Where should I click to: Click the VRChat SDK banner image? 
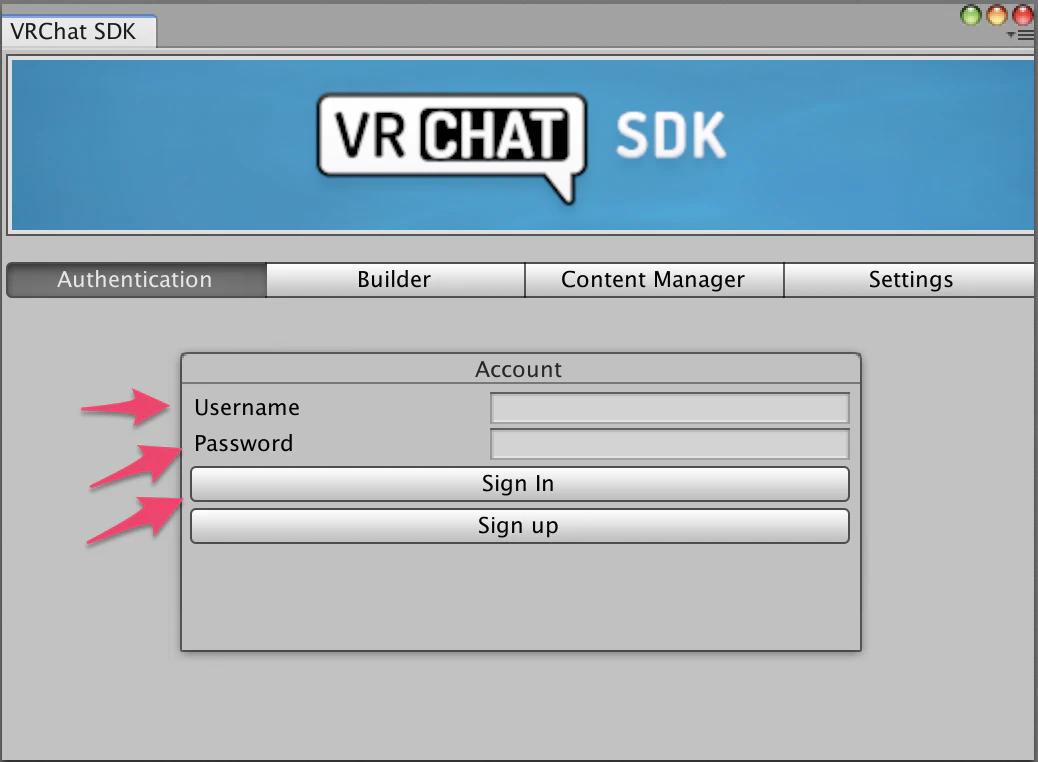tap(522, 145)
